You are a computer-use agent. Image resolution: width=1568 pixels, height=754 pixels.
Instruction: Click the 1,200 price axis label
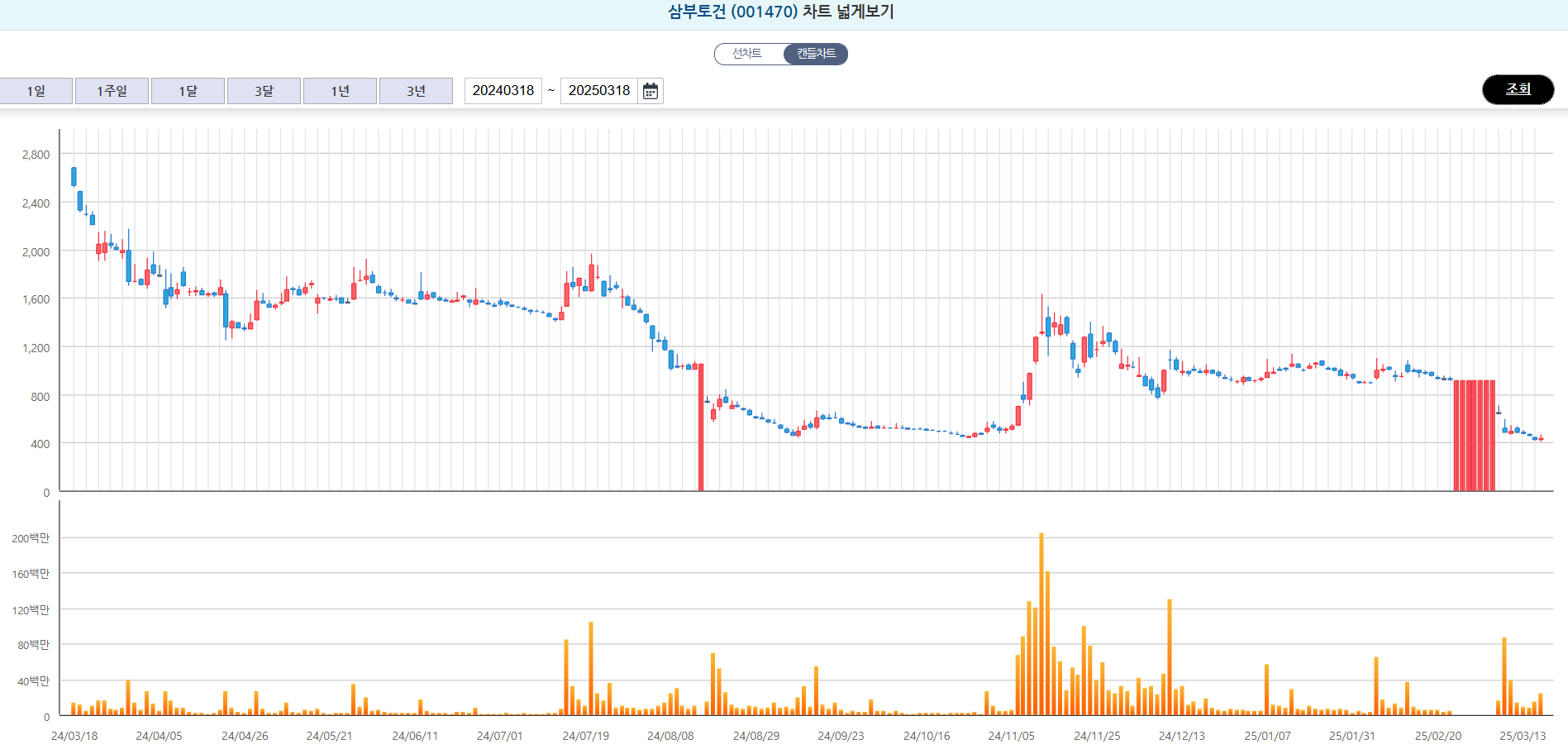[x=36, y=348]
